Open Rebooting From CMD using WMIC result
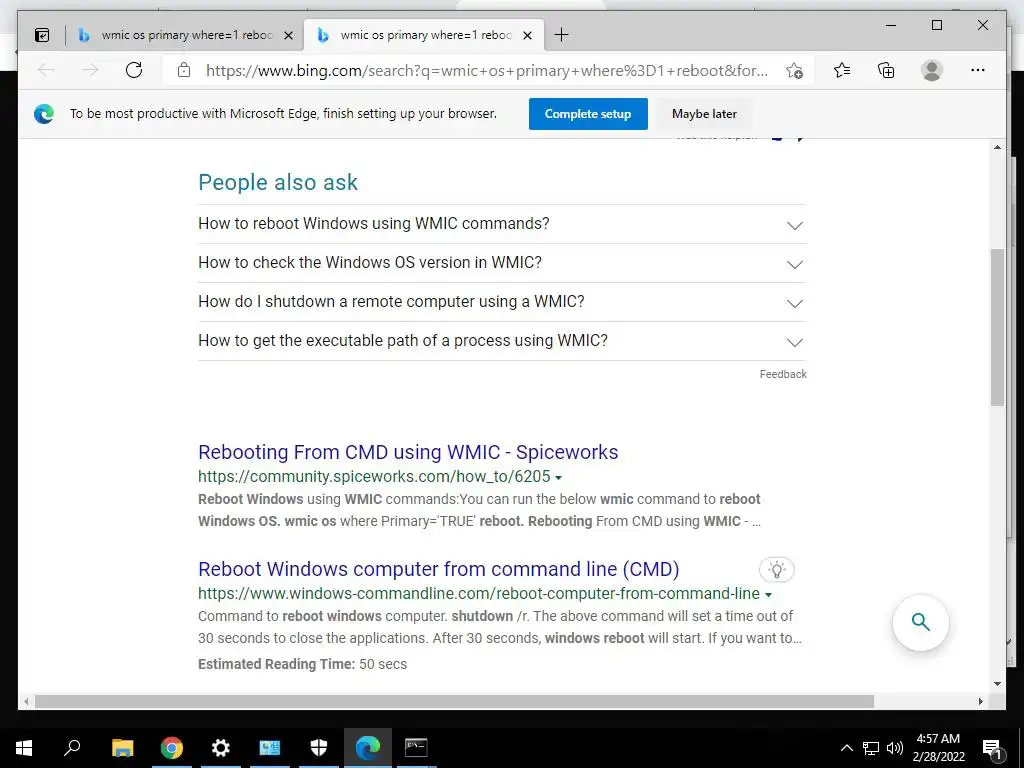1024x768 pixels. click(408, 452)
